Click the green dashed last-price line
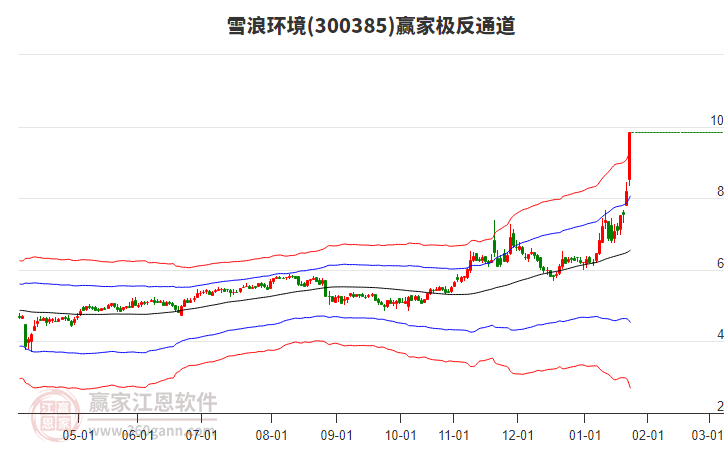The width and height of the screenshot is (726, 450). point(677,132)
